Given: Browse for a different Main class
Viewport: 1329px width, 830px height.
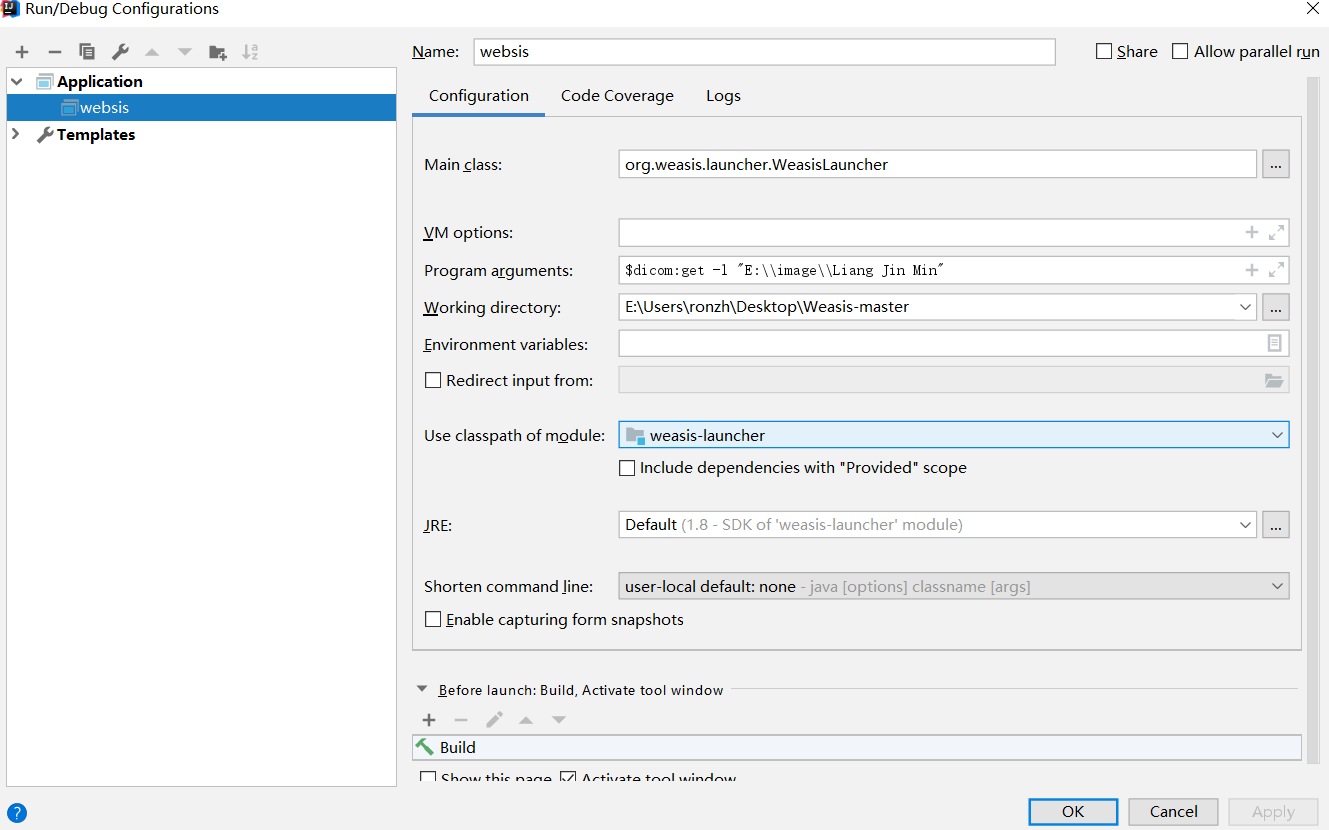Looking at the screenshot, I should pyautogui.click(x=1275, y=163).
